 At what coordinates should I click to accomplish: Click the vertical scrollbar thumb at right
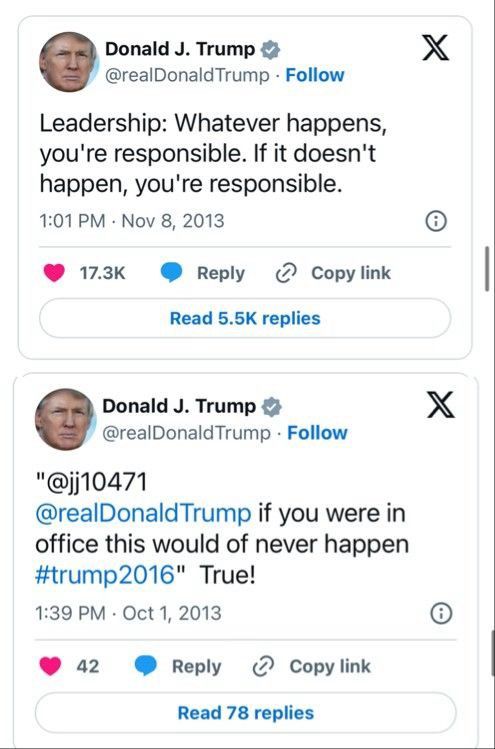(487, 269)
